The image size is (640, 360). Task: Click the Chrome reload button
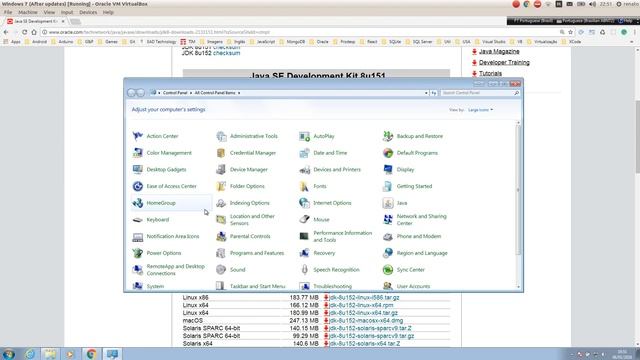[x=24, y=32]
